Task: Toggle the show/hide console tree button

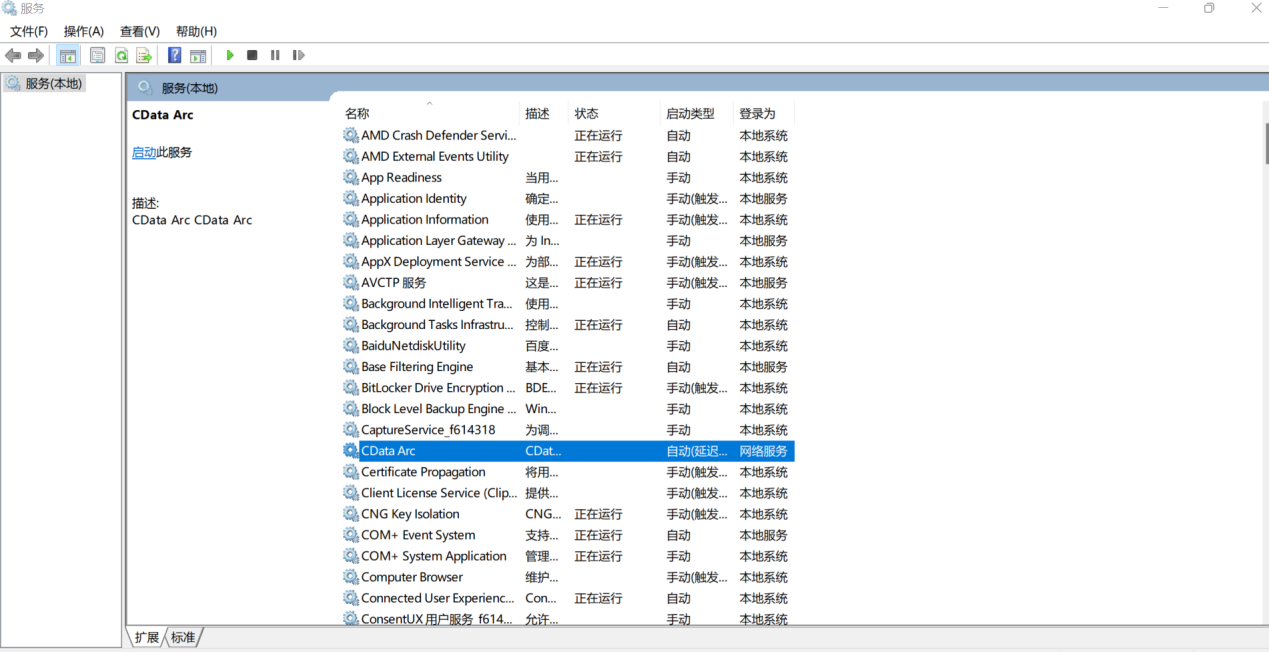Action: 68,56
